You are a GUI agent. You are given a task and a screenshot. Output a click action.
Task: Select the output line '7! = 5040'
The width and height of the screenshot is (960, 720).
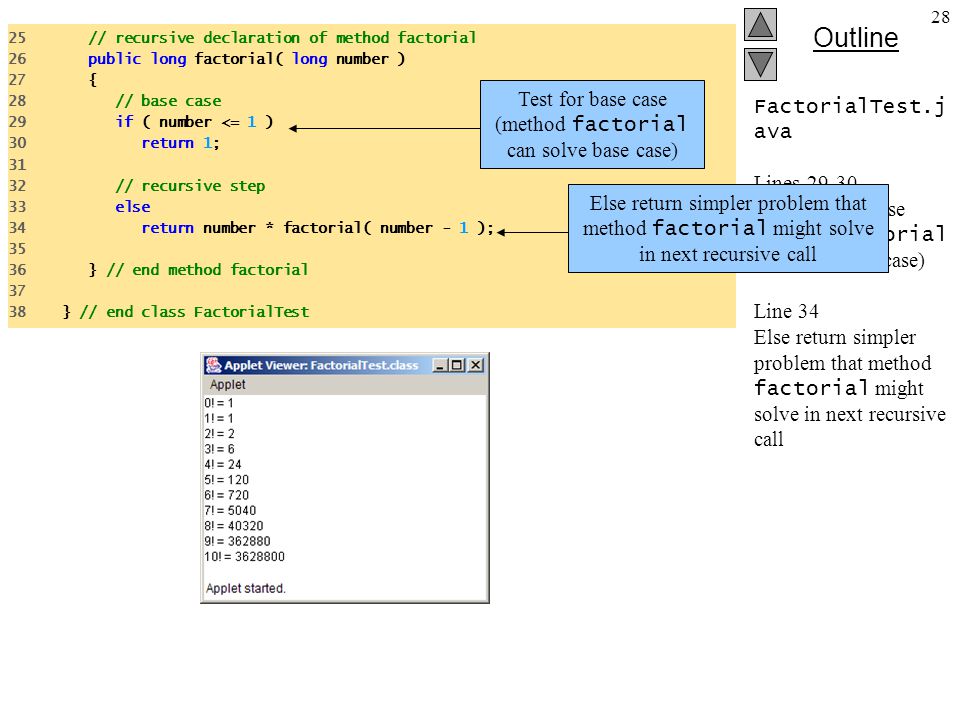pyautogui.click(x=230, y=510)
